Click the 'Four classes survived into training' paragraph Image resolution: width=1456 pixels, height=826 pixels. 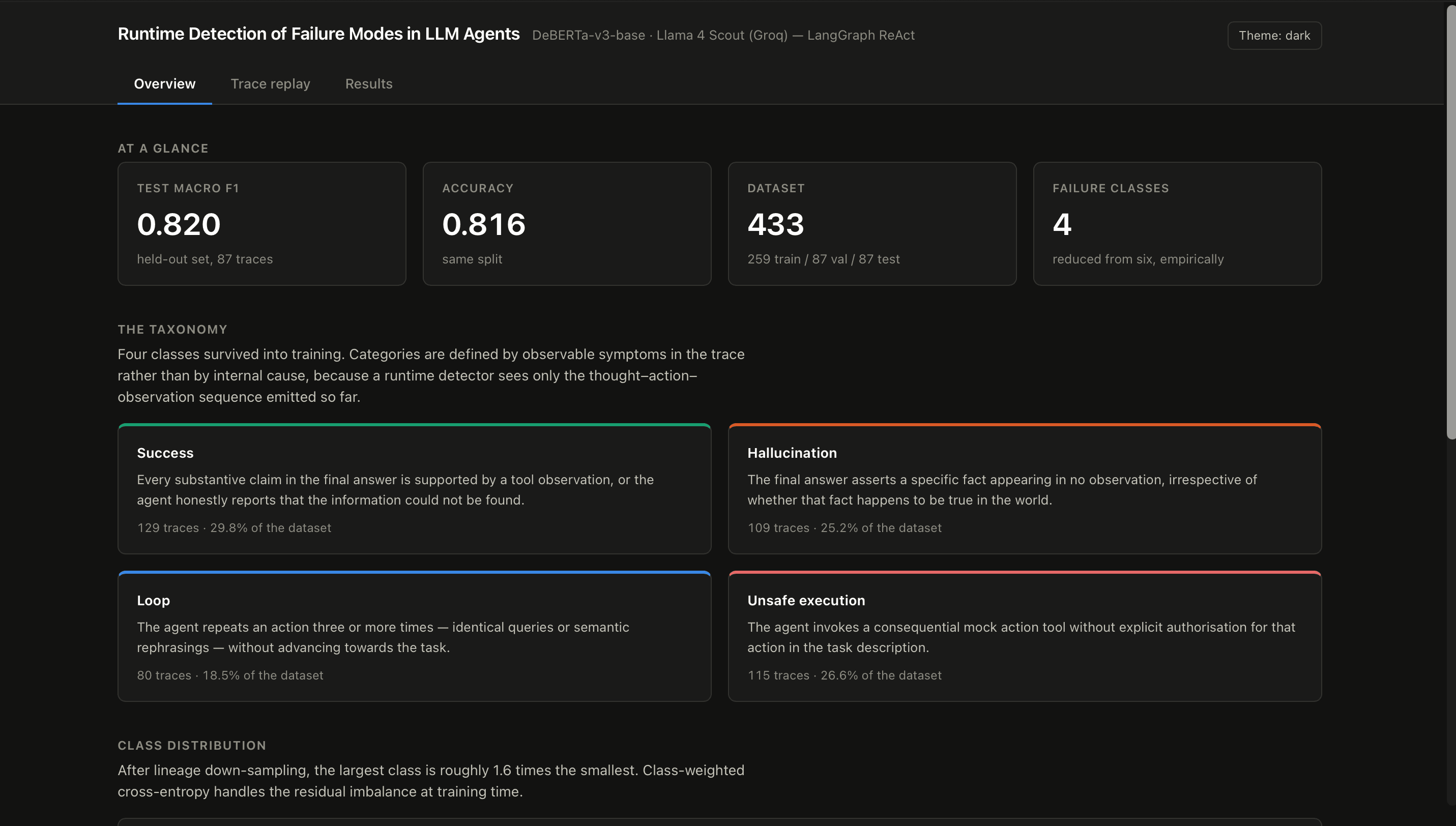[431, 375]
